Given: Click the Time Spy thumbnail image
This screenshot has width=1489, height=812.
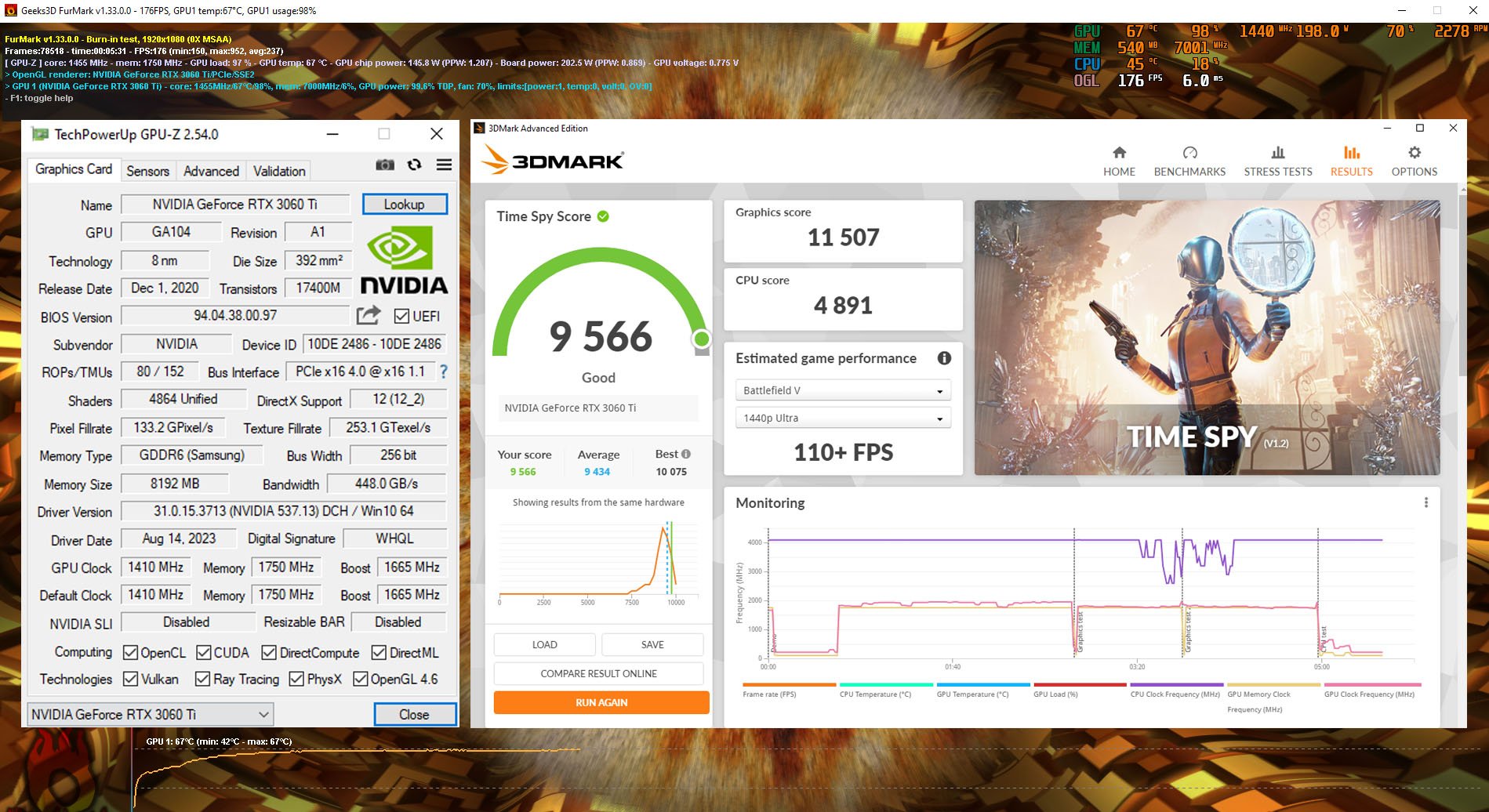Looking at the screenshot, I should (x=1207, y=338).
